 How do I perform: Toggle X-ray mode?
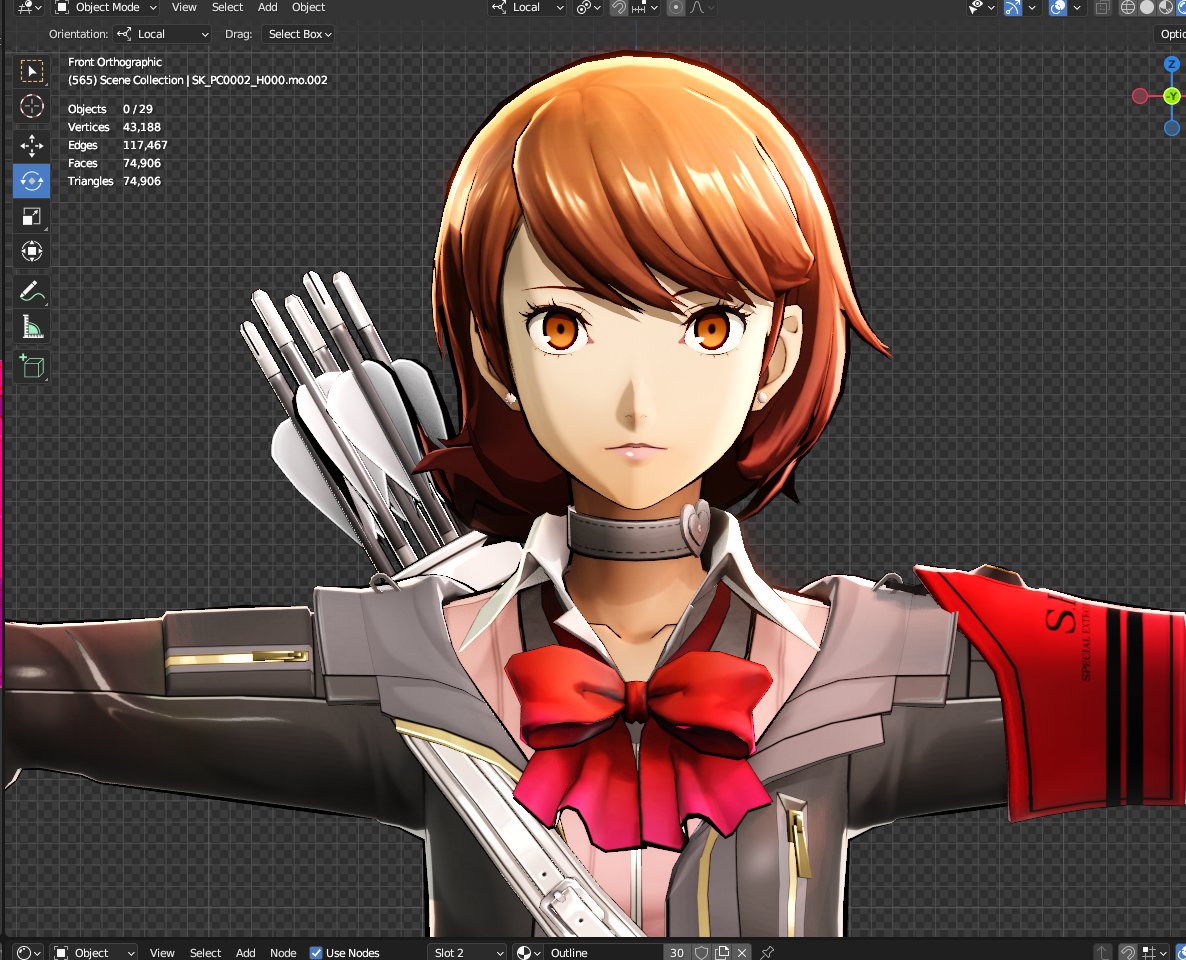1102,8
